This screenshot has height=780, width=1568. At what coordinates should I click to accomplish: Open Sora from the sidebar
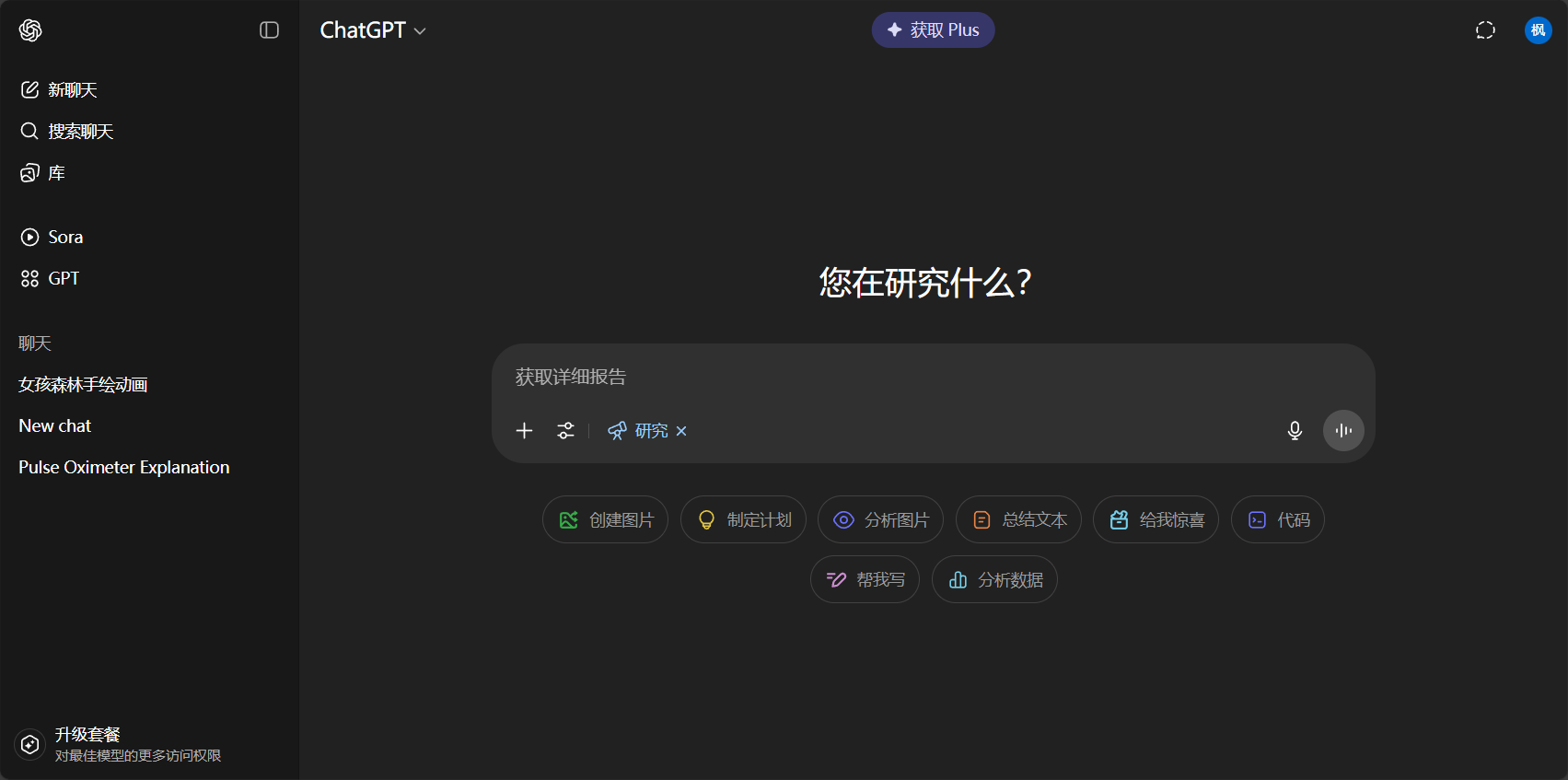[x=149, y=237]
